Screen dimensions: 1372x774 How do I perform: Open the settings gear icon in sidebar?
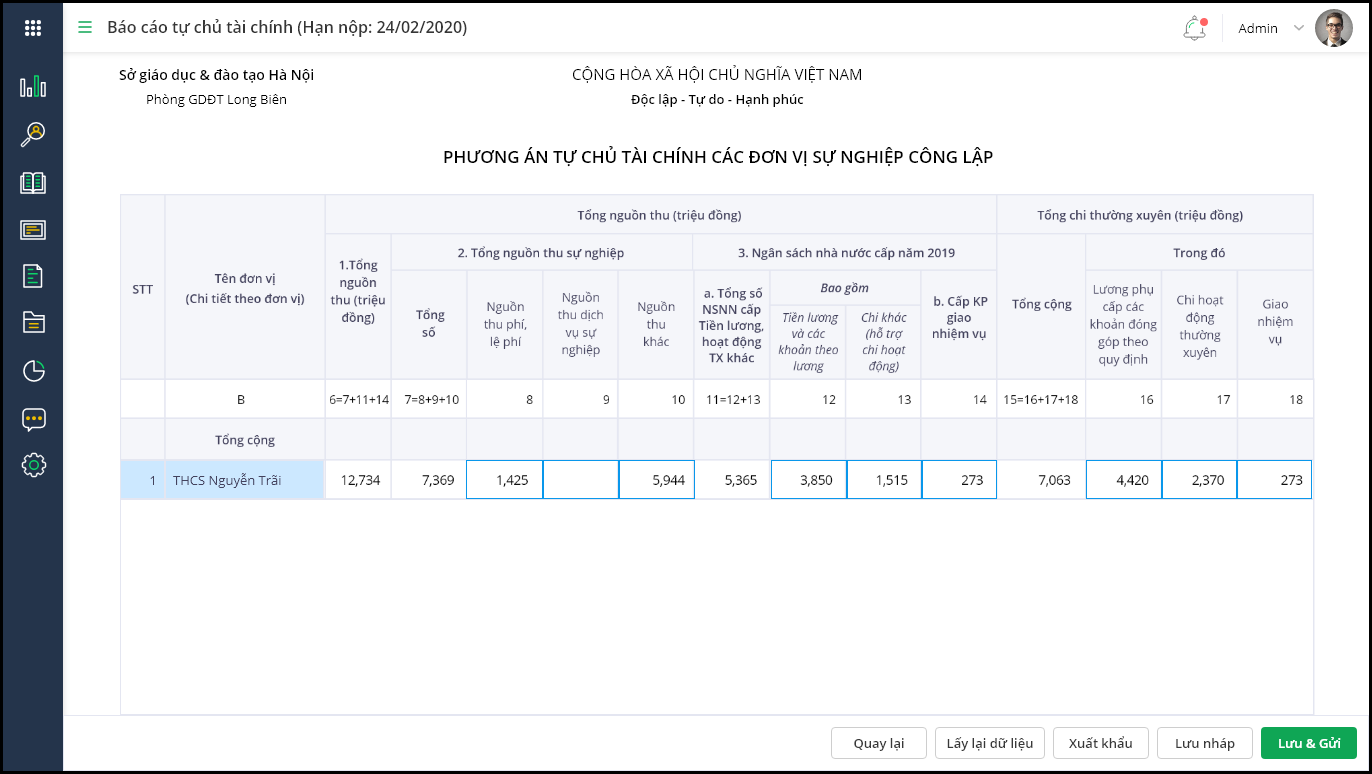pyautogui.click(x=33, y=465)
